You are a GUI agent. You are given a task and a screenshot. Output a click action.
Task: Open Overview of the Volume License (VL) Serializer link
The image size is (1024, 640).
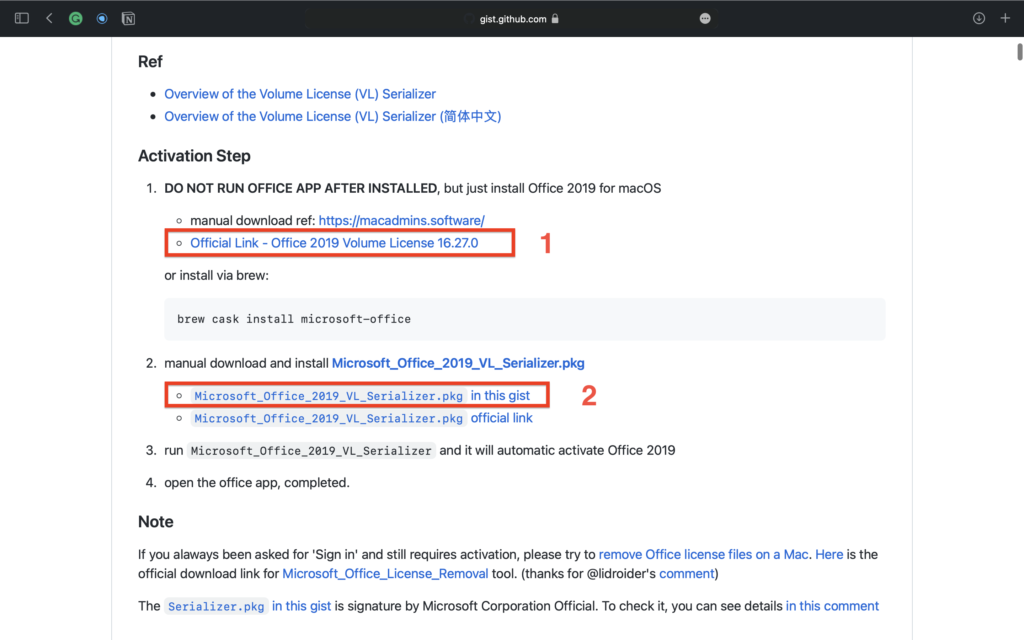[300, 94]
